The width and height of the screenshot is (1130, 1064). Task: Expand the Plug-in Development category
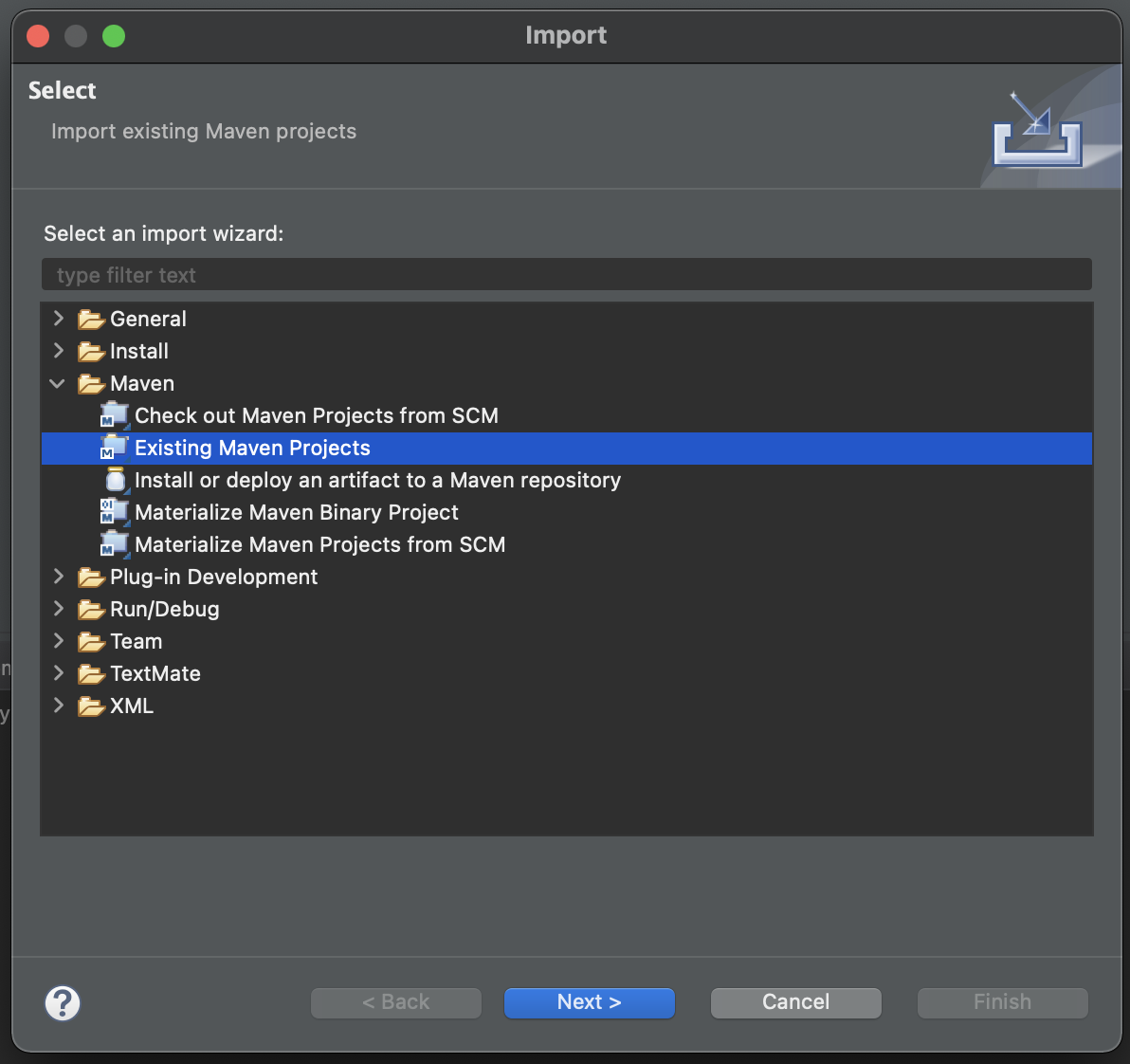point(58,577)
